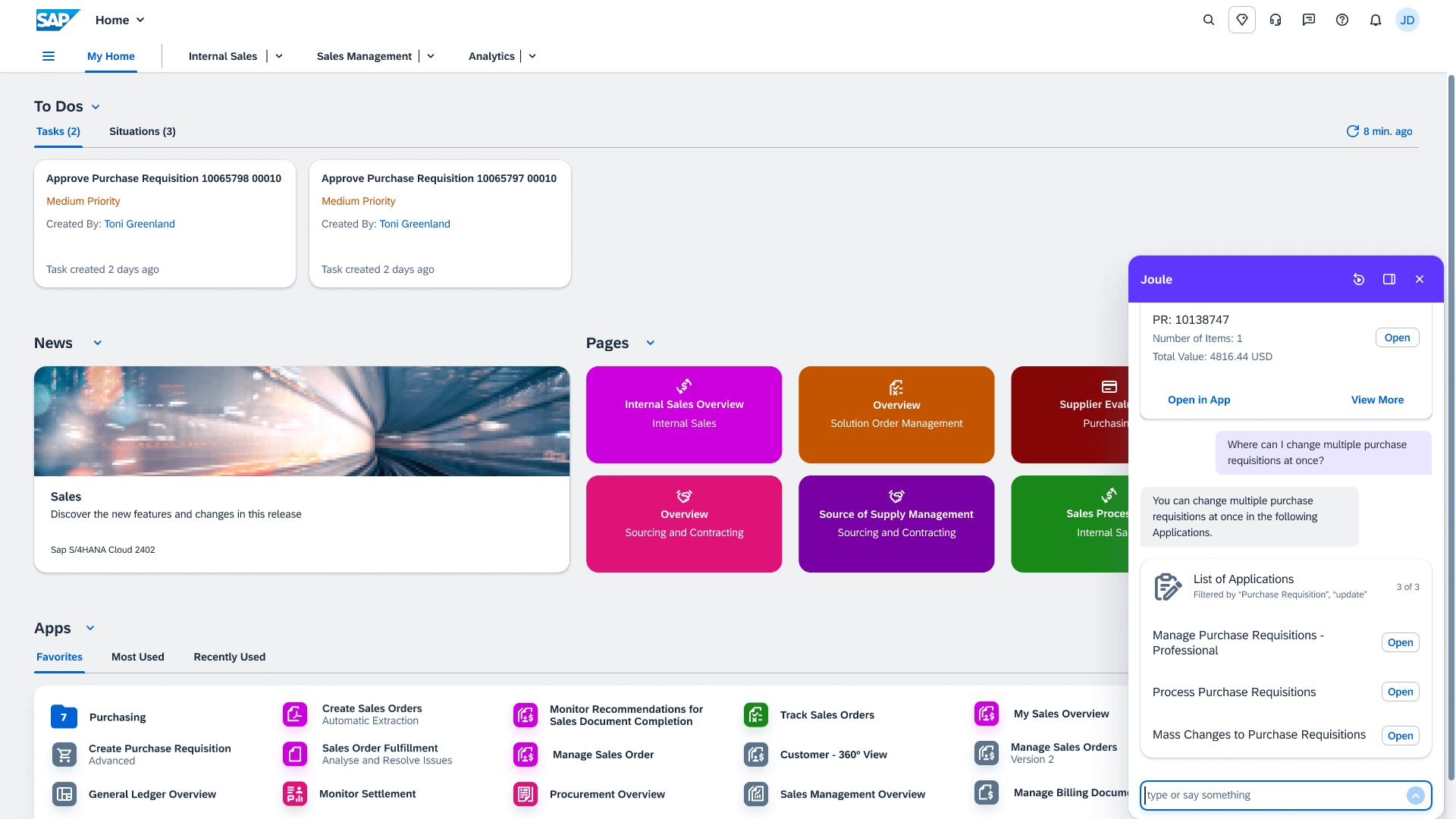Open the notifications bell
Viewport: 1456px width, 819px height.
point(1375,20)
